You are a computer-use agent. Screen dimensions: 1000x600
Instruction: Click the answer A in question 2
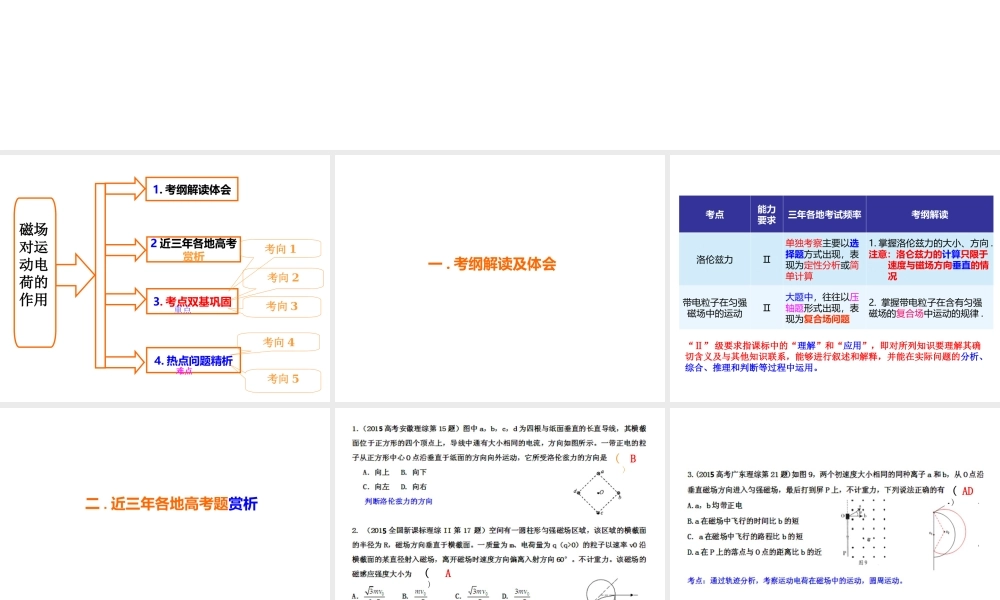tap(448, 573)
